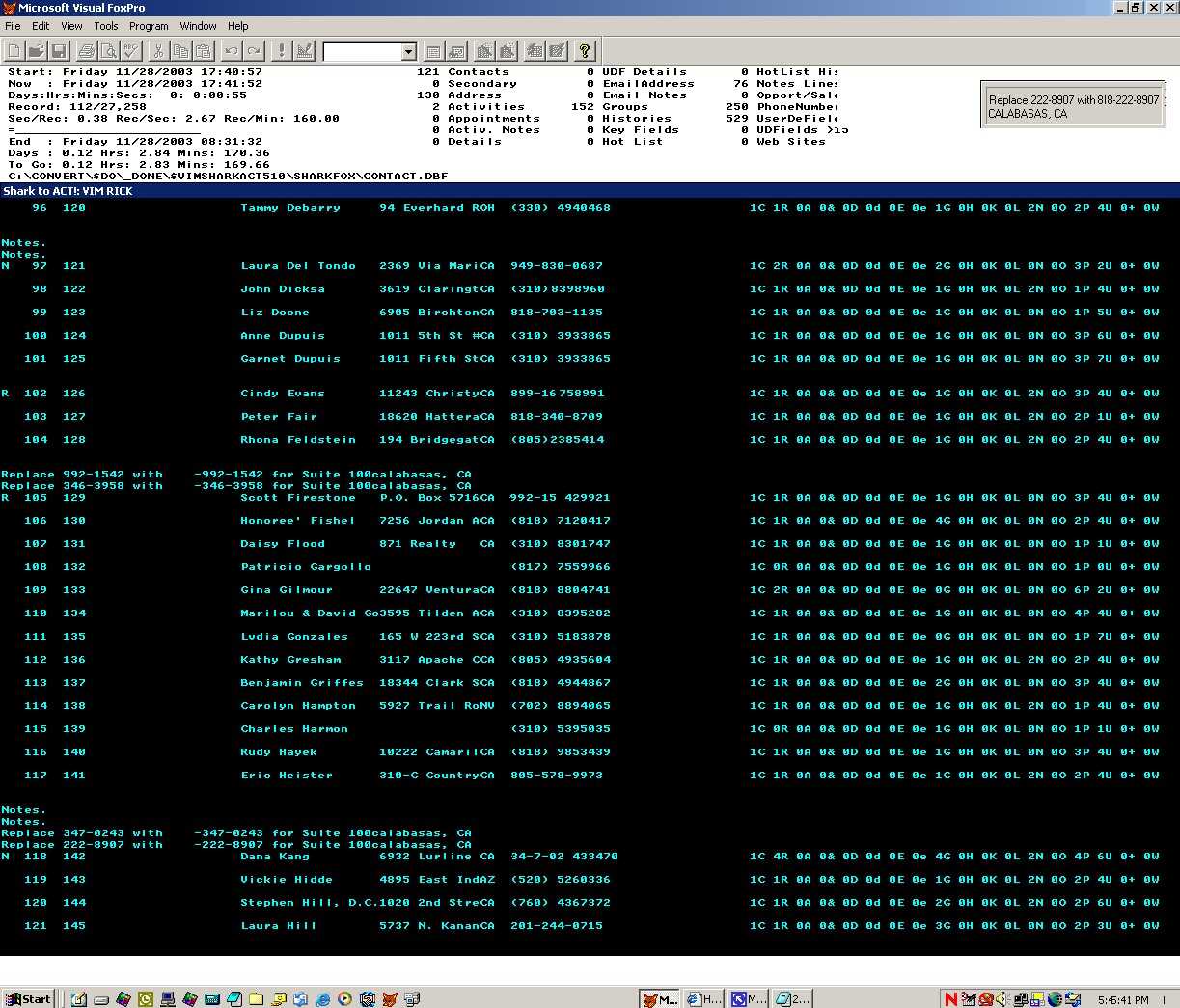This screenshot has height=1008, width=1180.
Task: Click the Run exclamation mark icon
Action: (x=282, y=51)
